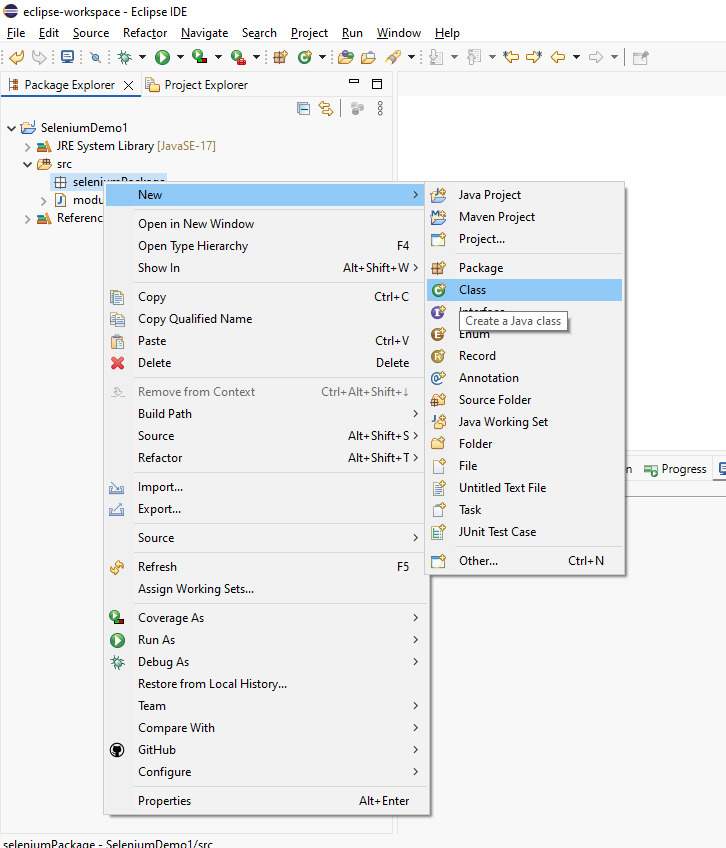Select the SeleniumDemo1 project tree row
Screen dimensions: 726x848
point(75,128)
